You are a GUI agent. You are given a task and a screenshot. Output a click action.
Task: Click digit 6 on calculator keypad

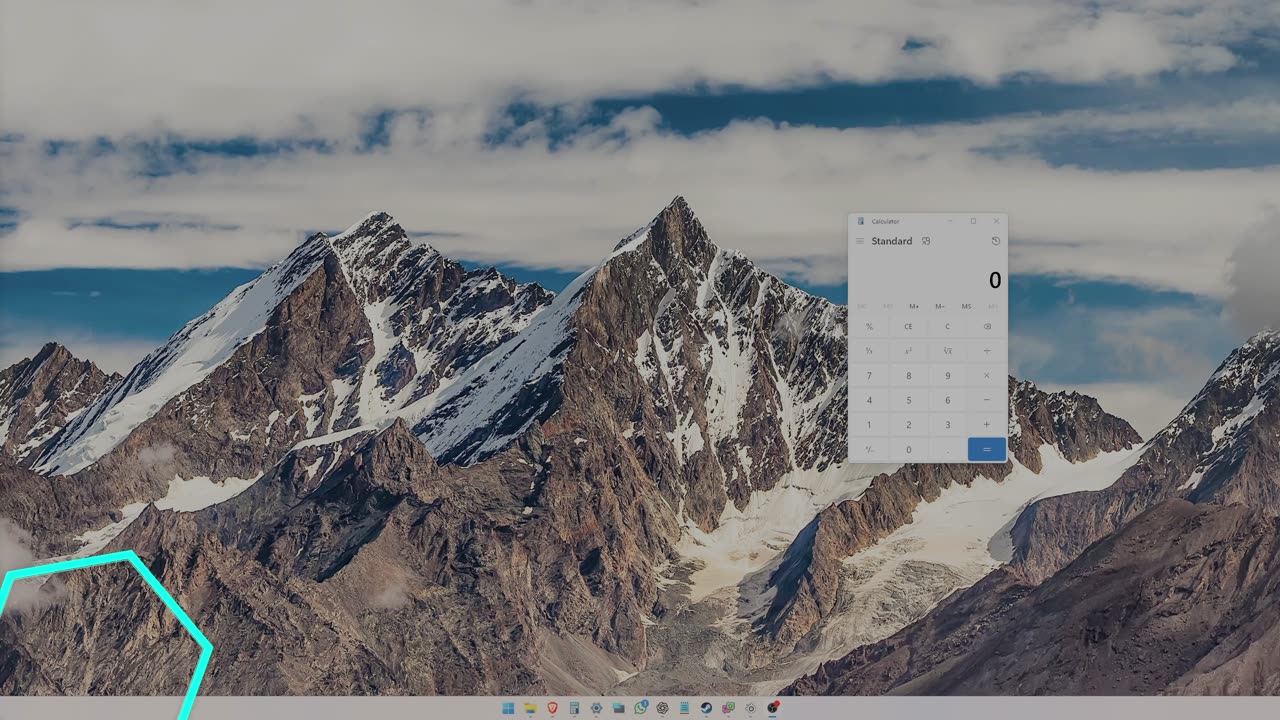947,400
